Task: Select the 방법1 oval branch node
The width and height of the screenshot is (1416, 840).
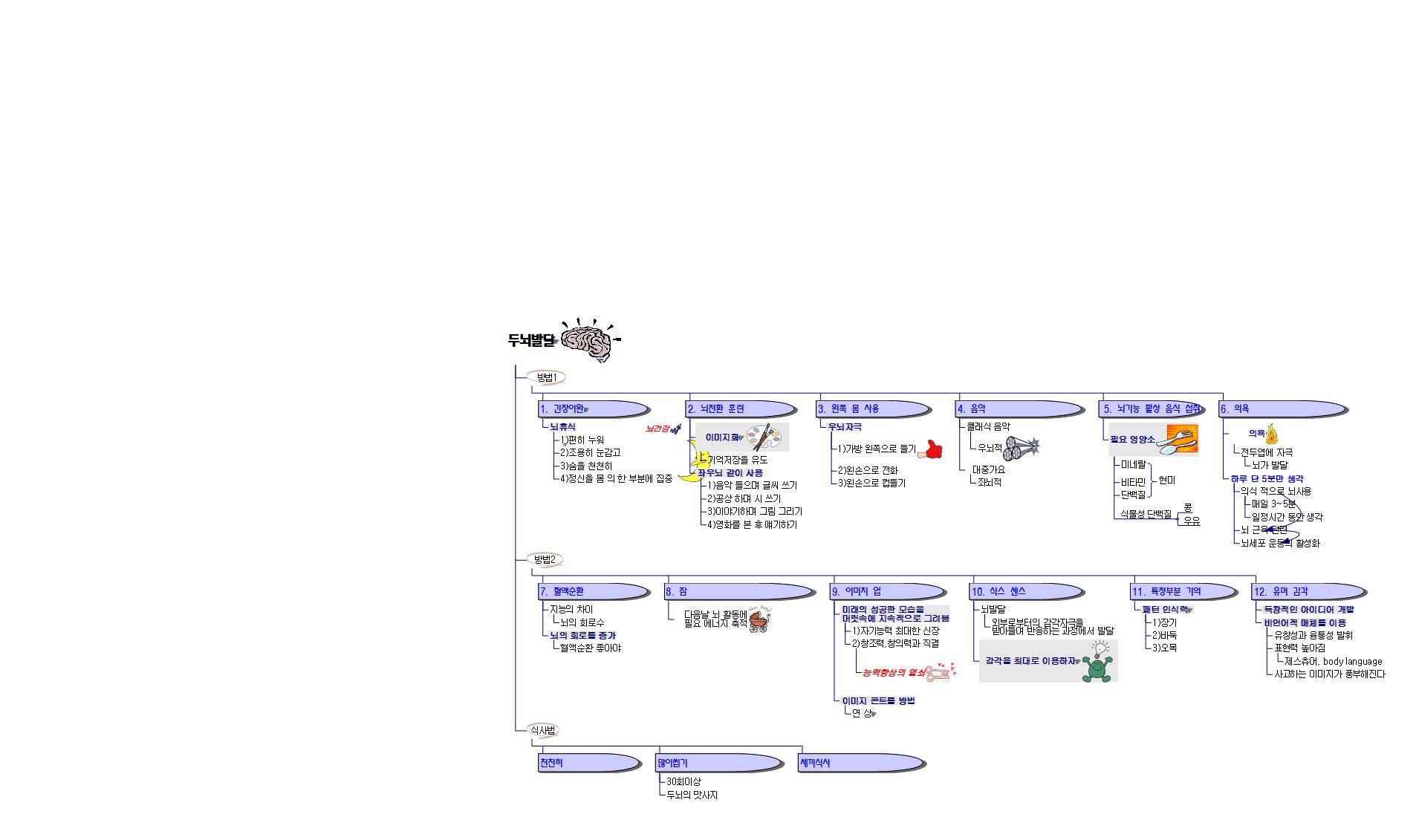Action: tap(546, 377)
